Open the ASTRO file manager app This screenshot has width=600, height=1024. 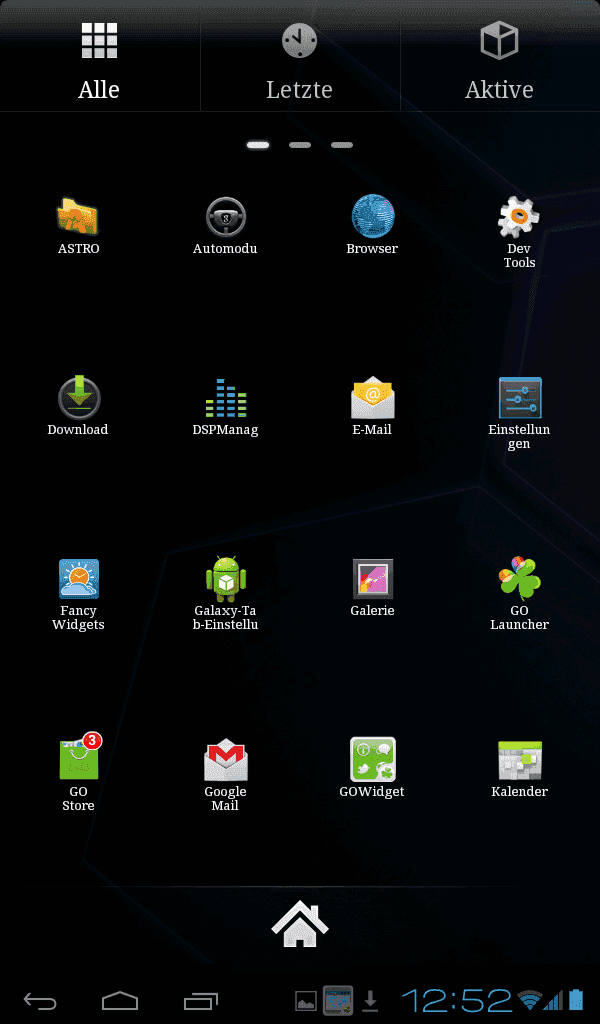tap(78, 217)
